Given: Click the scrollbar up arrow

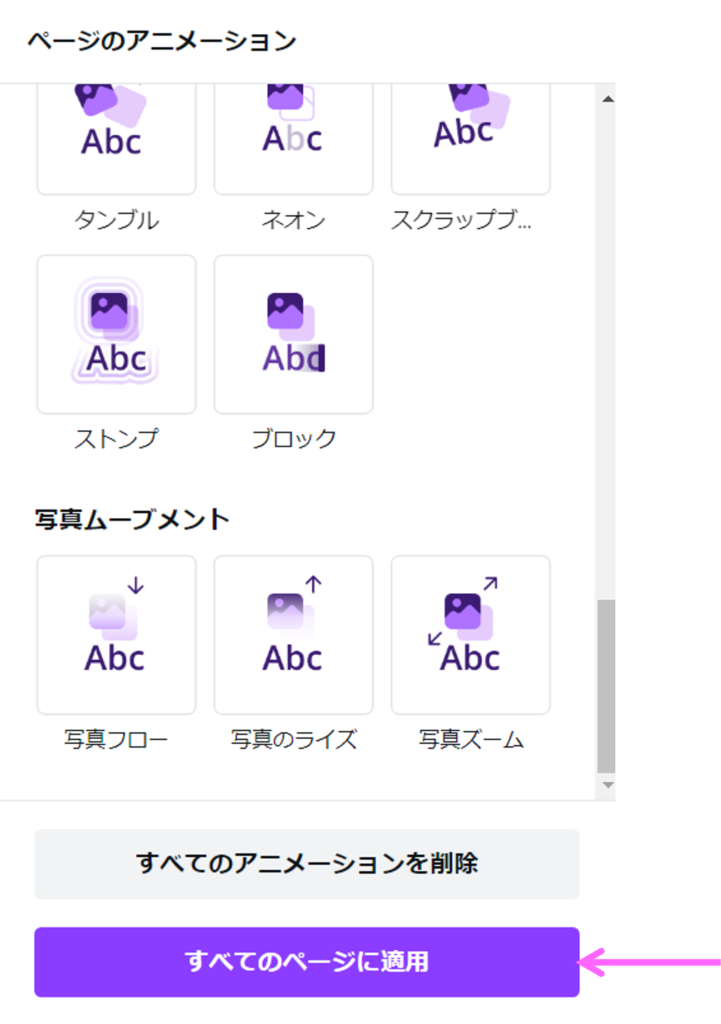Looking at the screenshot, I should click(x=607, y=98).
